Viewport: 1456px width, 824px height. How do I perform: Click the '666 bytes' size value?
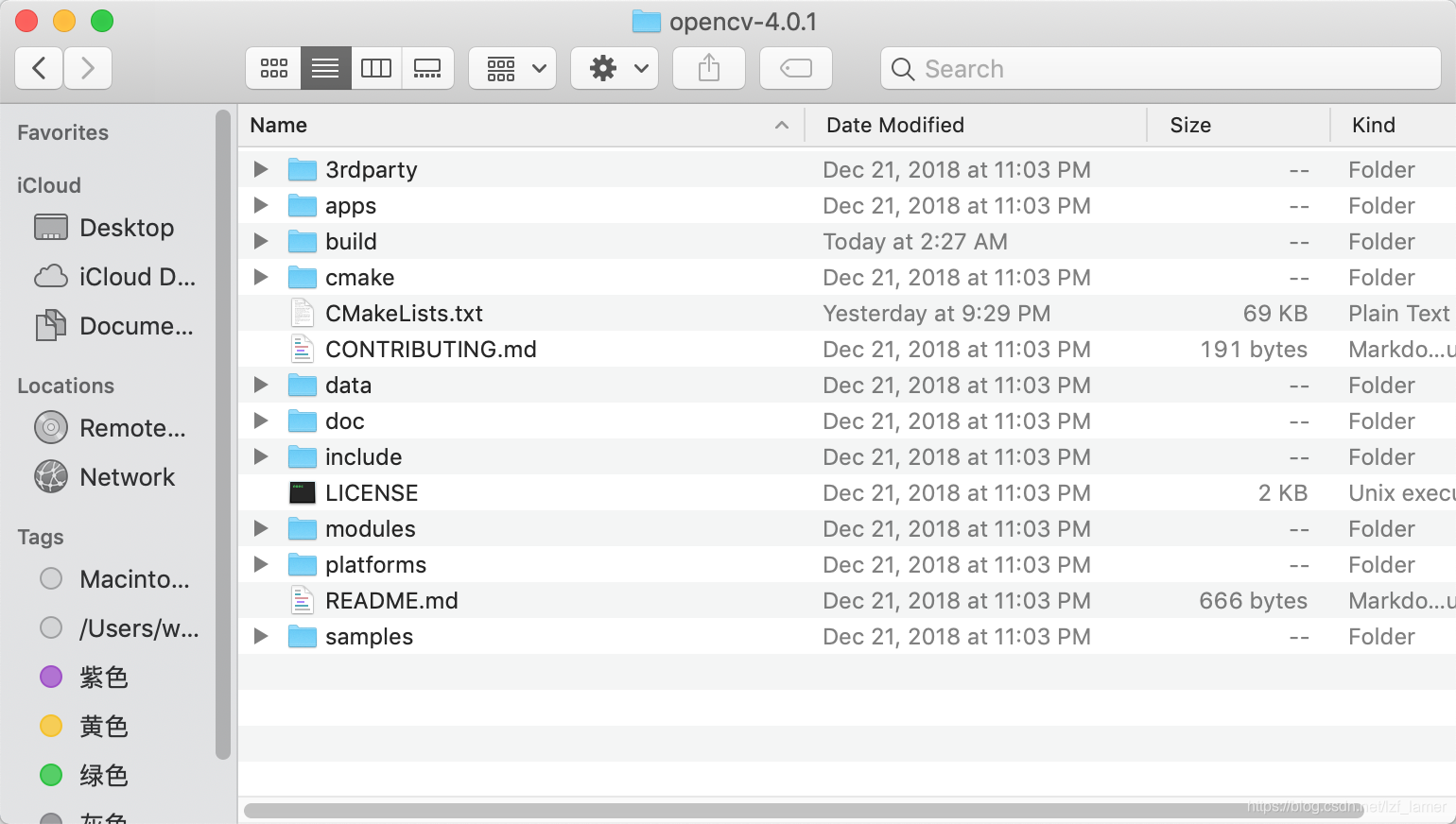[x=1253, y=600]
